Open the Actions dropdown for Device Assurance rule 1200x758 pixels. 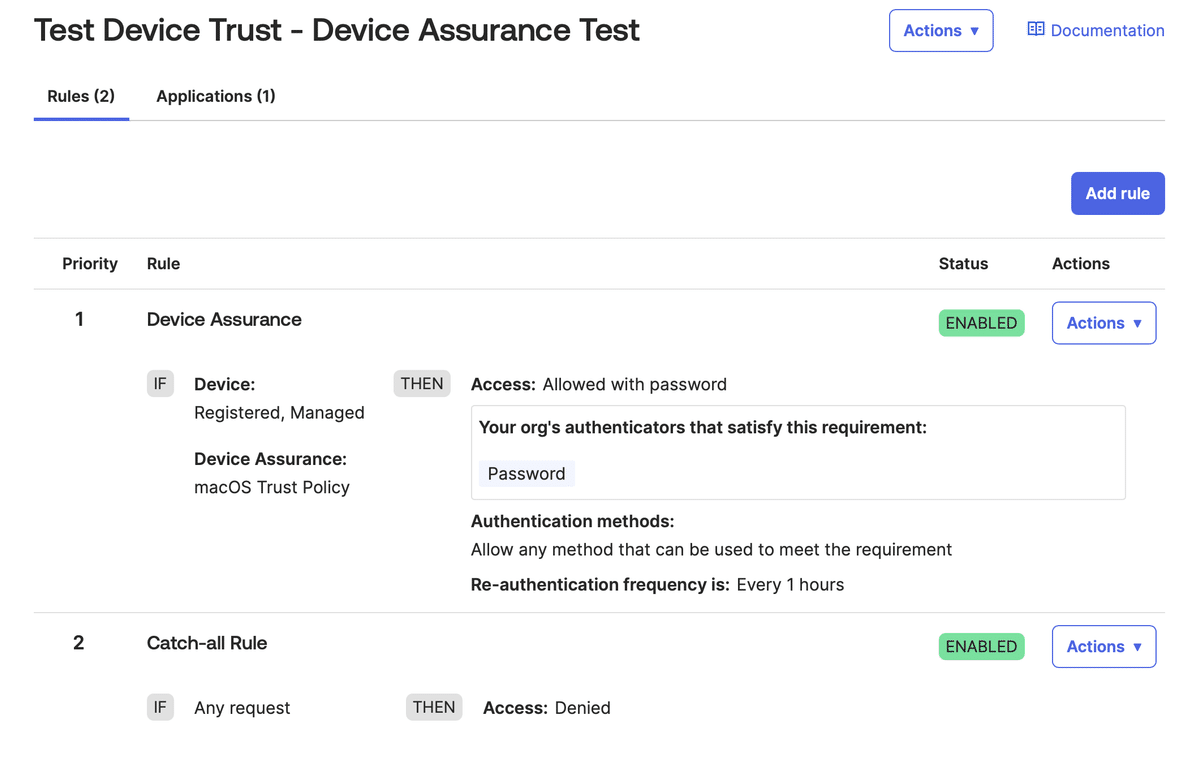coord(1104,322)
